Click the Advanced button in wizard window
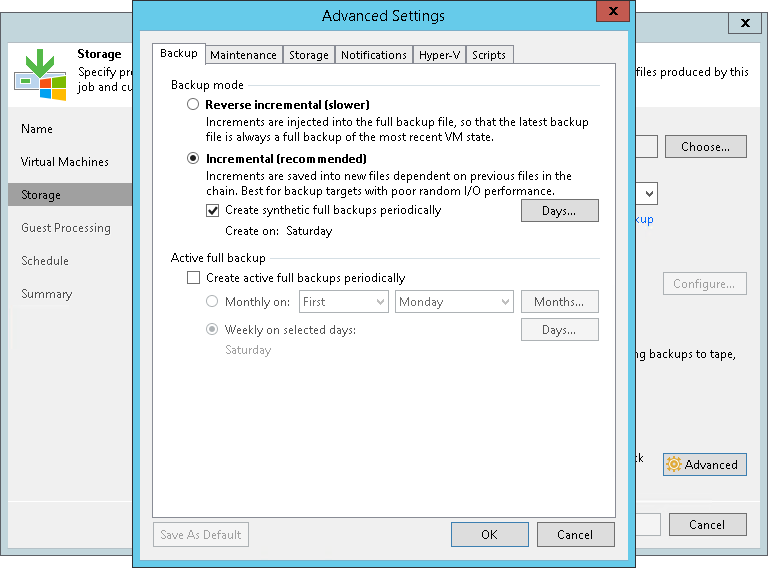Image resolution: width=768 pixels, height=568 pixels. 705,464
